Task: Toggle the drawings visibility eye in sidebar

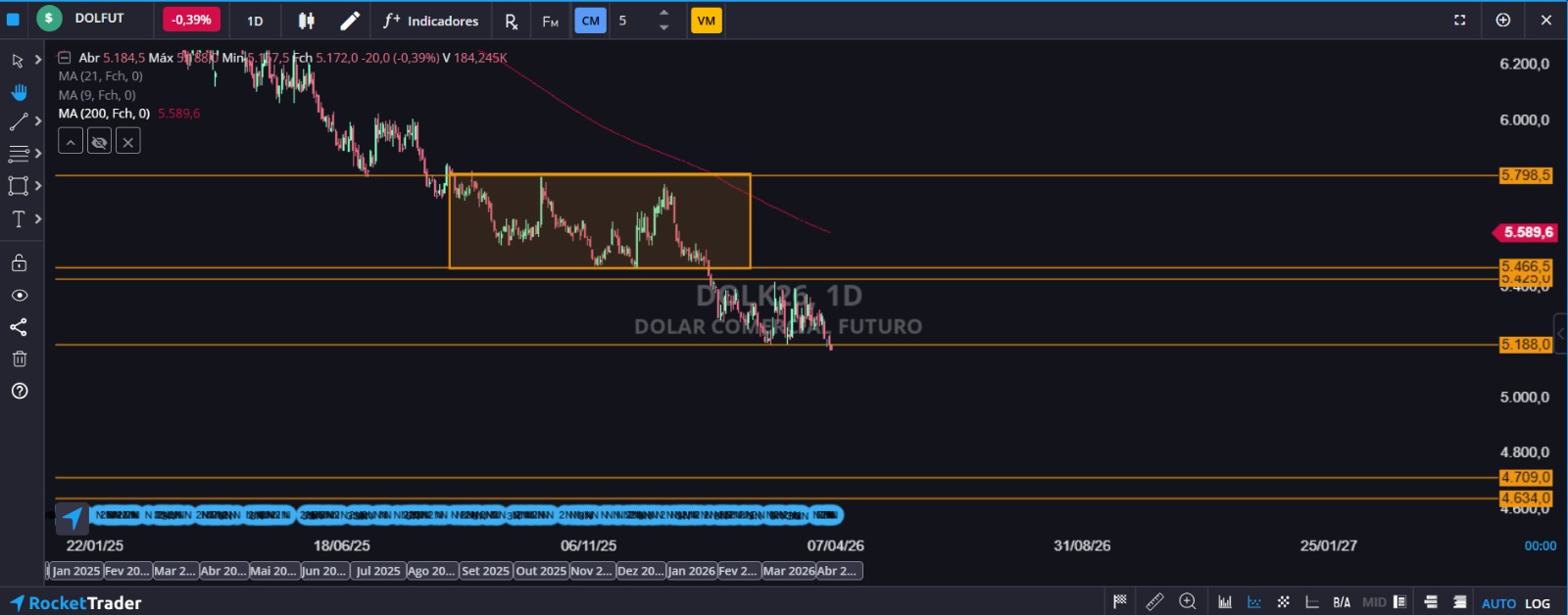Action: point(19,296)
